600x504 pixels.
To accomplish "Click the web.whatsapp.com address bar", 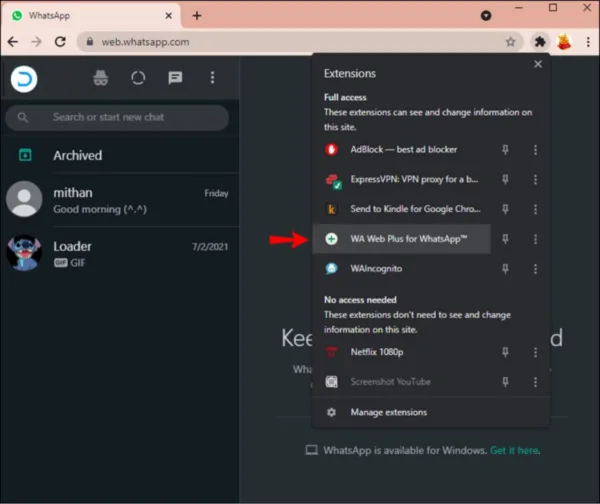I will [x=298, y=42].
